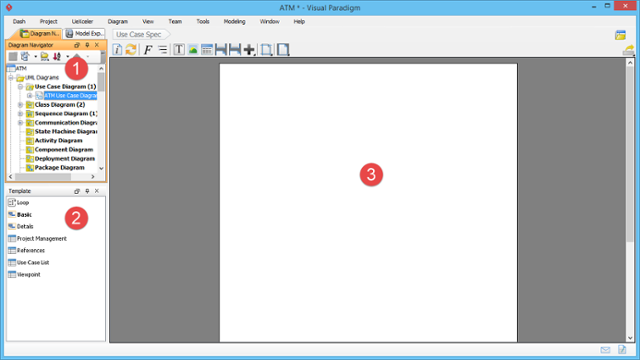Viewport: 640px width, 360px height.
Task: Select the Text (T) tool icon
Action: (x=178, y=50)
